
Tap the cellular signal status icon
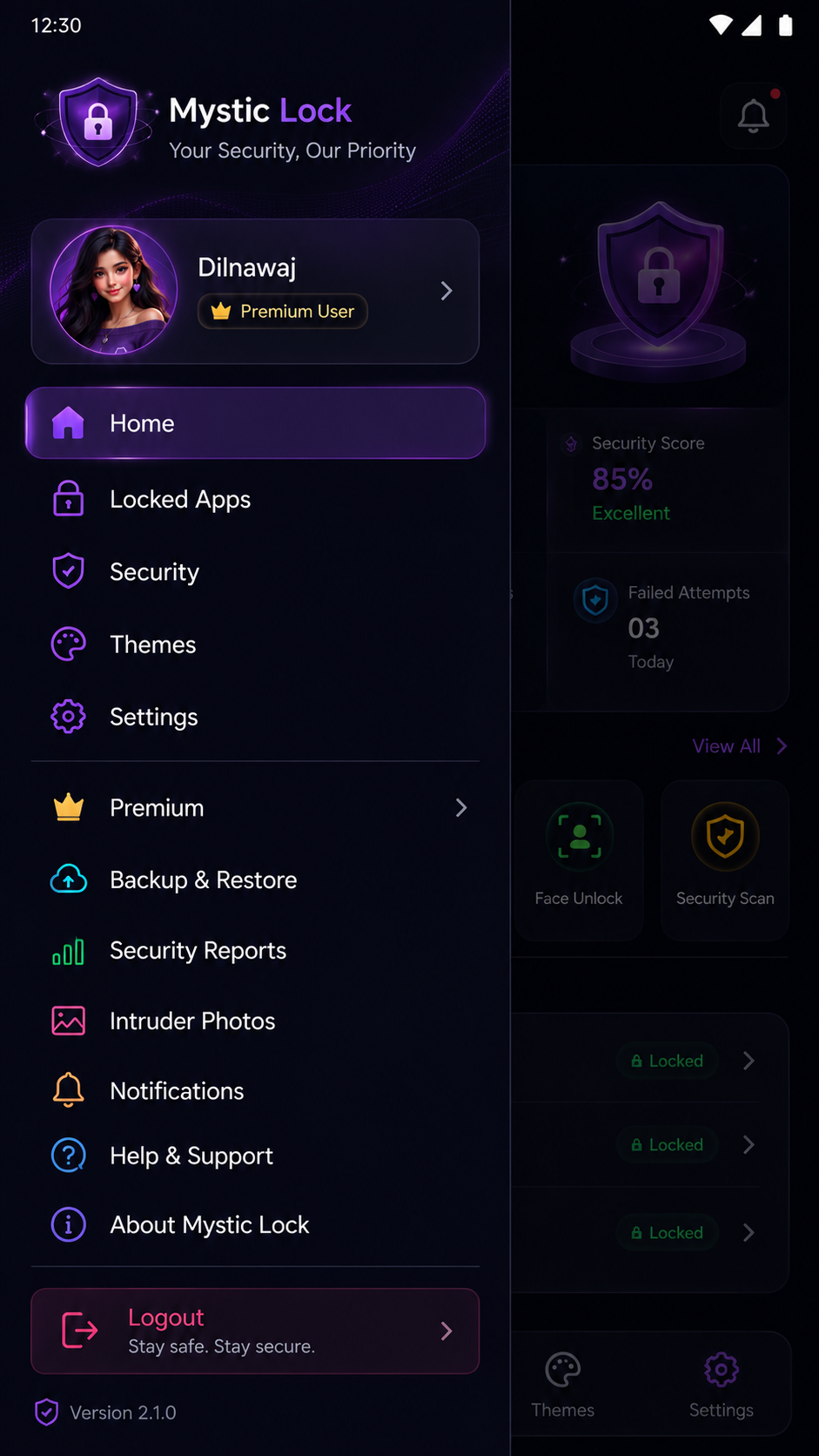point(752,24)
